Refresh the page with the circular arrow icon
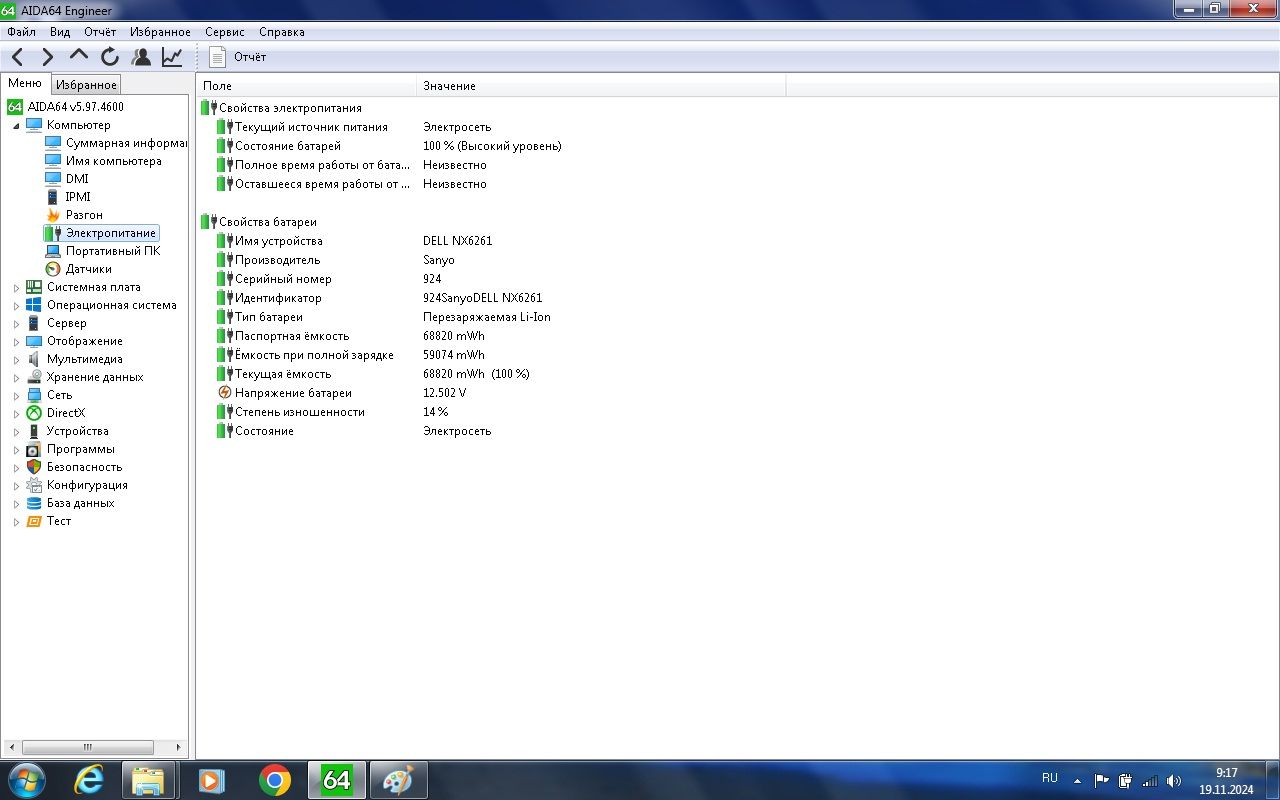The width and height of the screenshot is (1280, 800). pyautogui.click(x=110, y=57)
